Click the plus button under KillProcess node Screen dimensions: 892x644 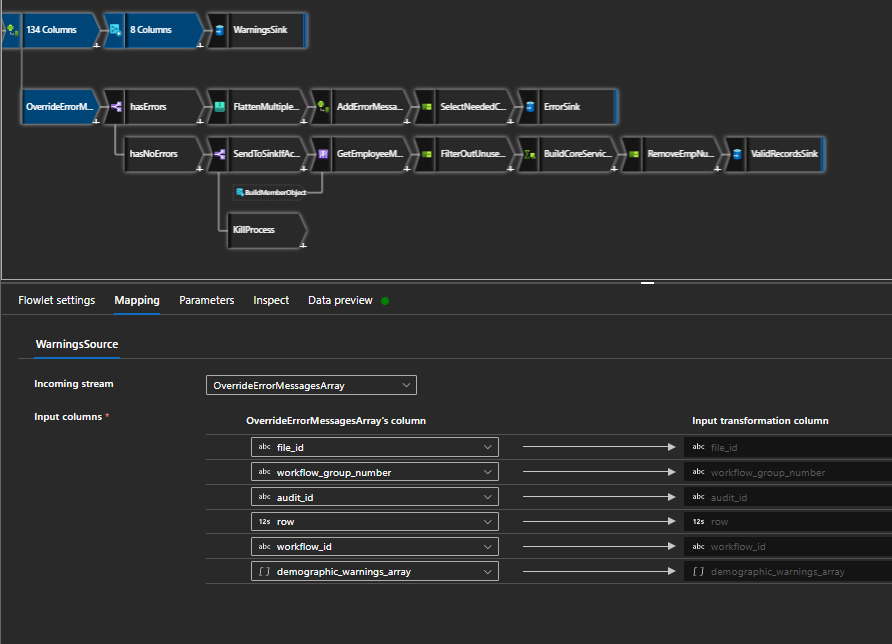tap(303, 245)
